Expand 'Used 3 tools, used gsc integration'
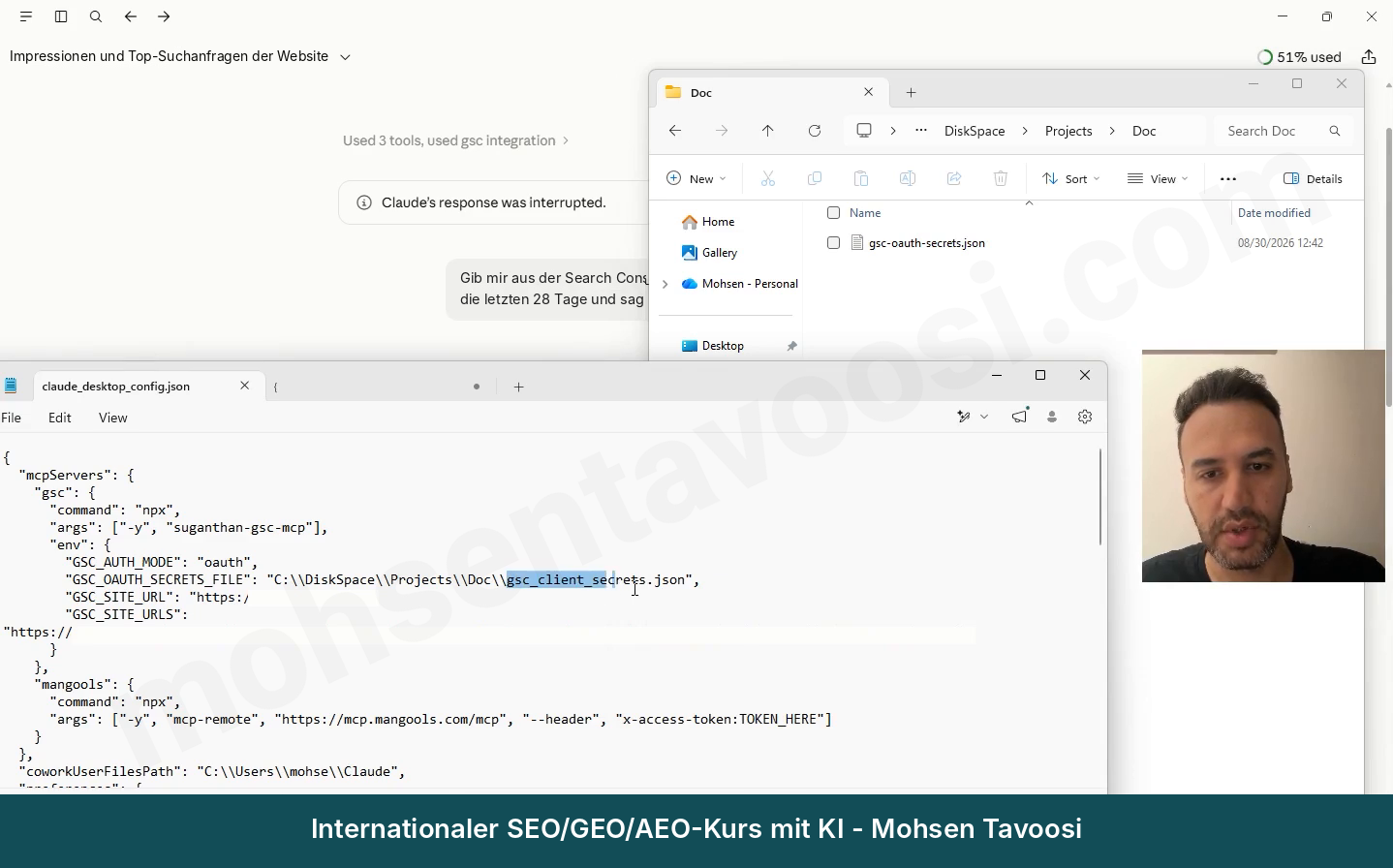This screenshot has width=1393, height=868. [x=455, y=140]
